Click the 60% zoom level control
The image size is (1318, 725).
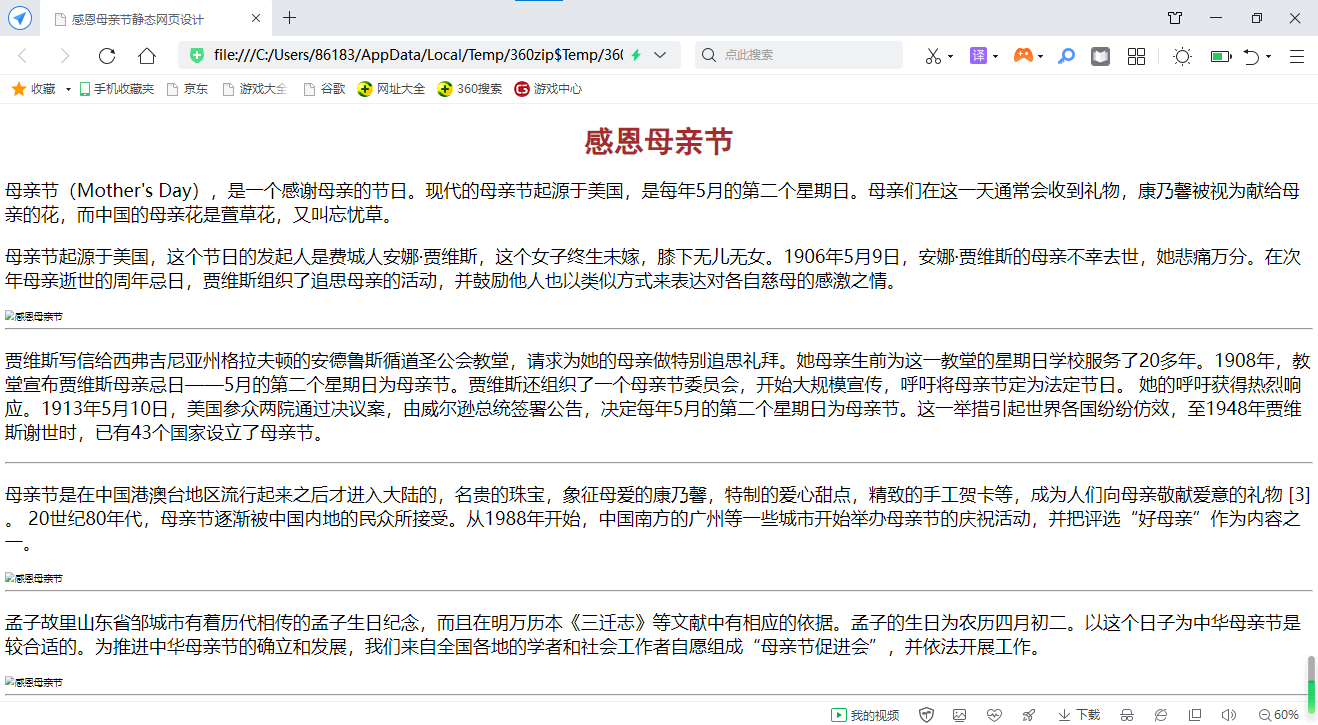pyautogui.click(x=1279, y=715)
